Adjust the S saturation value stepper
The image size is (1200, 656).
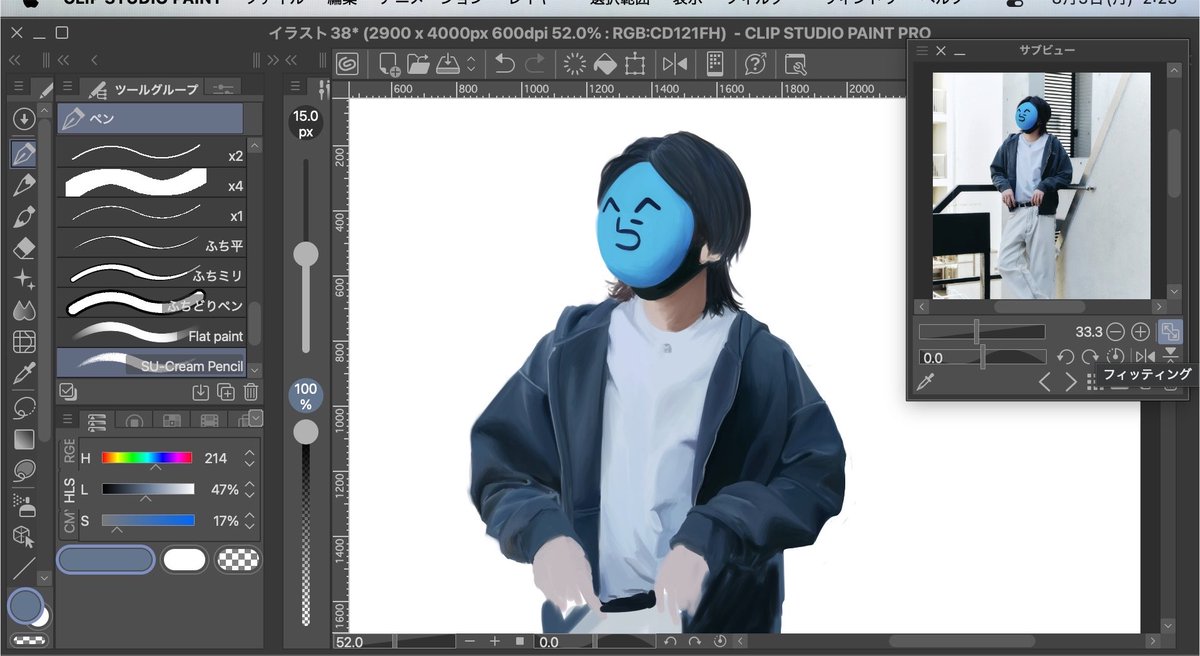pyautogui.click(x=250, y=521)
